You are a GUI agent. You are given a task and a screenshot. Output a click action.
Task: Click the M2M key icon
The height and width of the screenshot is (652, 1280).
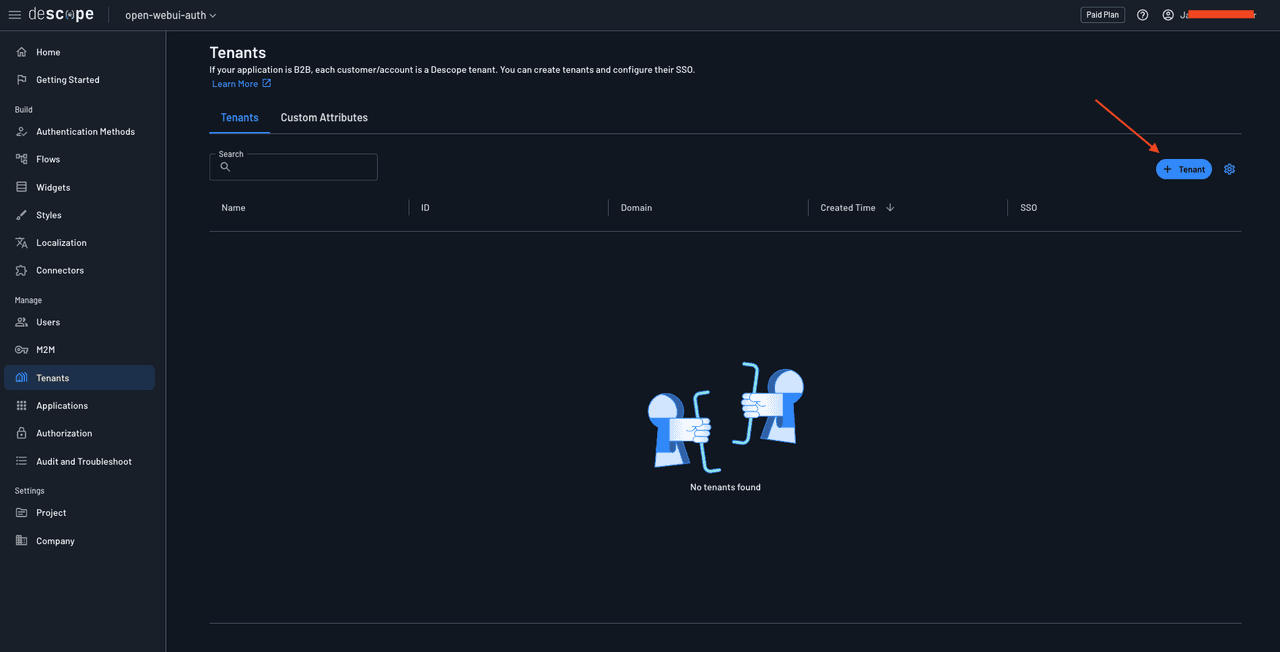click(22, 350)
